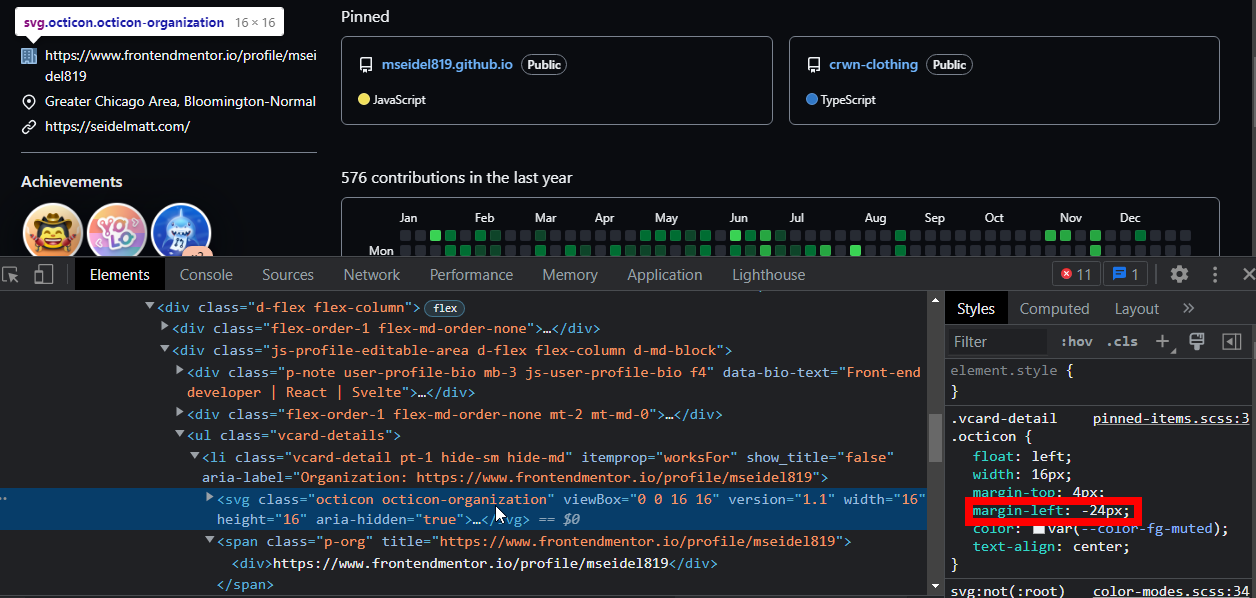Toggle the :hov element state panel

pos(1077,341)
